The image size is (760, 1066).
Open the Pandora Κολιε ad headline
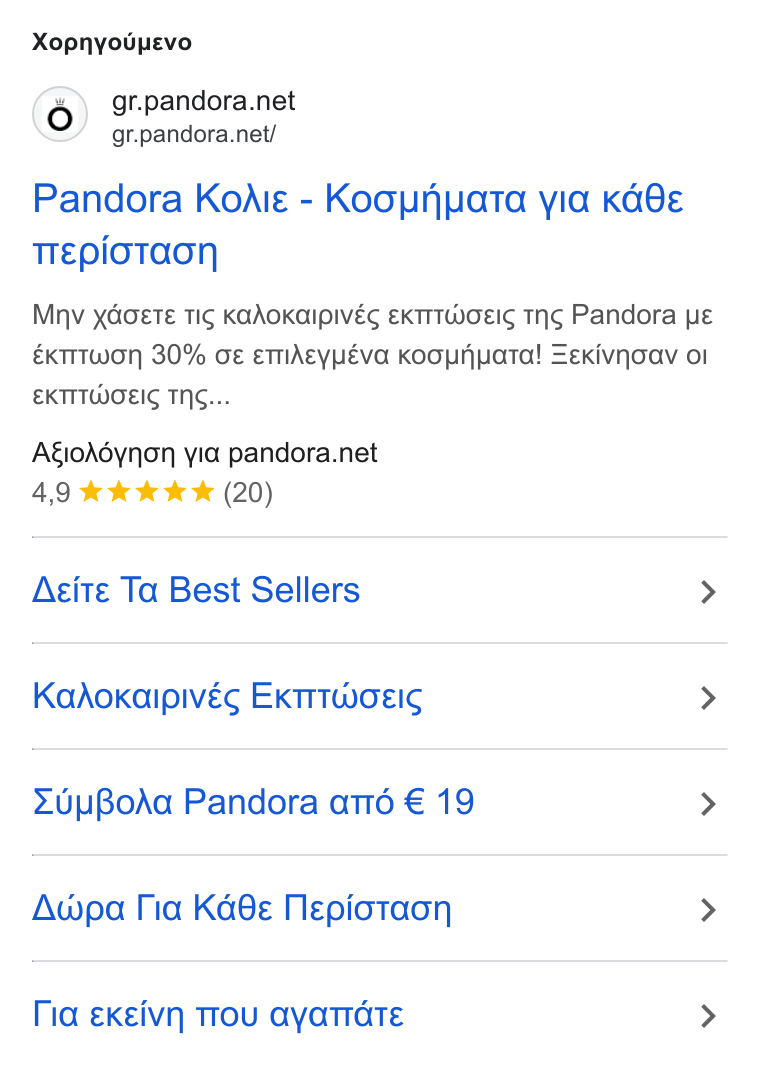[x=358, y=224]
